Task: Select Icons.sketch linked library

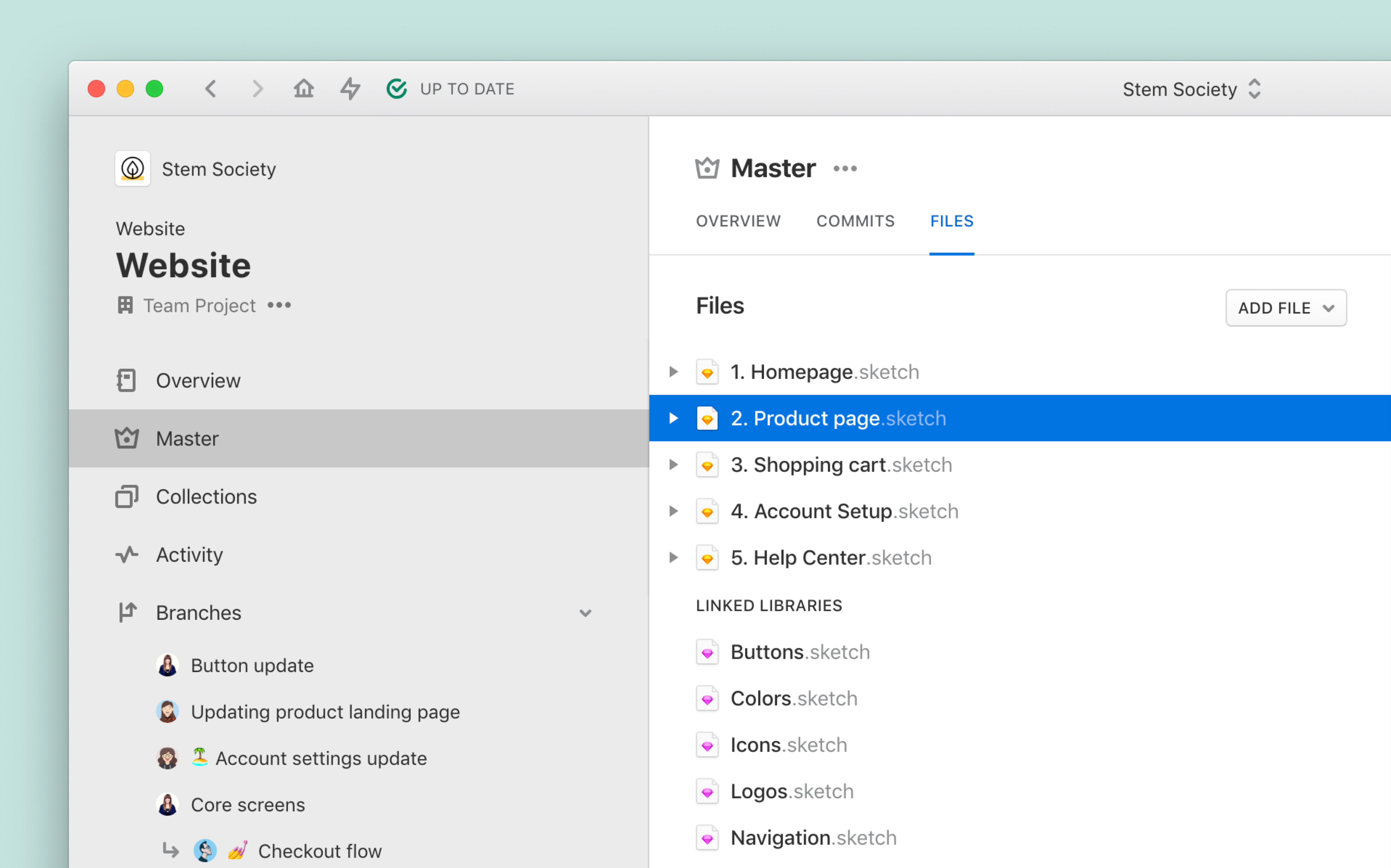Action: [x=789, y=745]
